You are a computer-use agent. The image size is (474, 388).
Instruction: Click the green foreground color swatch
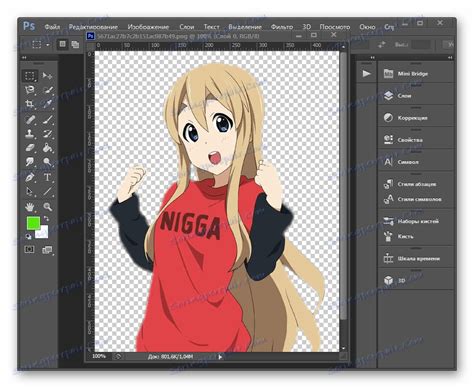(x=33, y=223)
